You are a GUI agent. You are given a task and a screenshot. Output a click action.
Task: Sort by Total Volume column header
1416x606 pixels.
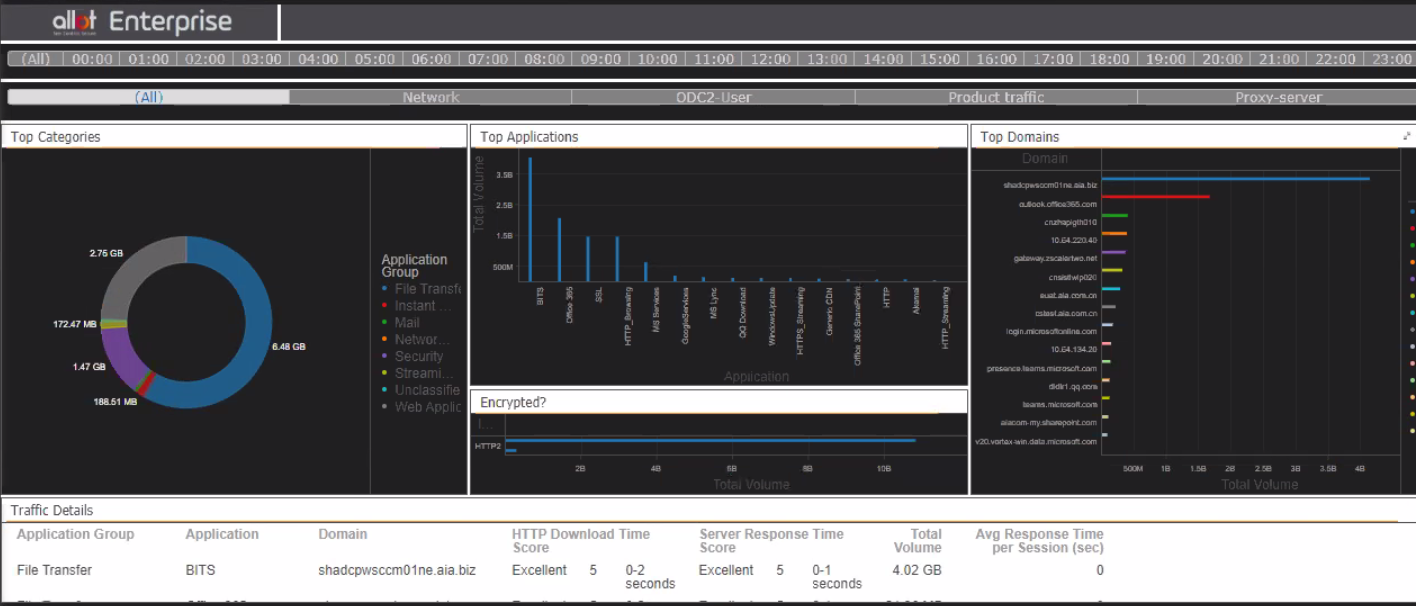point(918,541)
